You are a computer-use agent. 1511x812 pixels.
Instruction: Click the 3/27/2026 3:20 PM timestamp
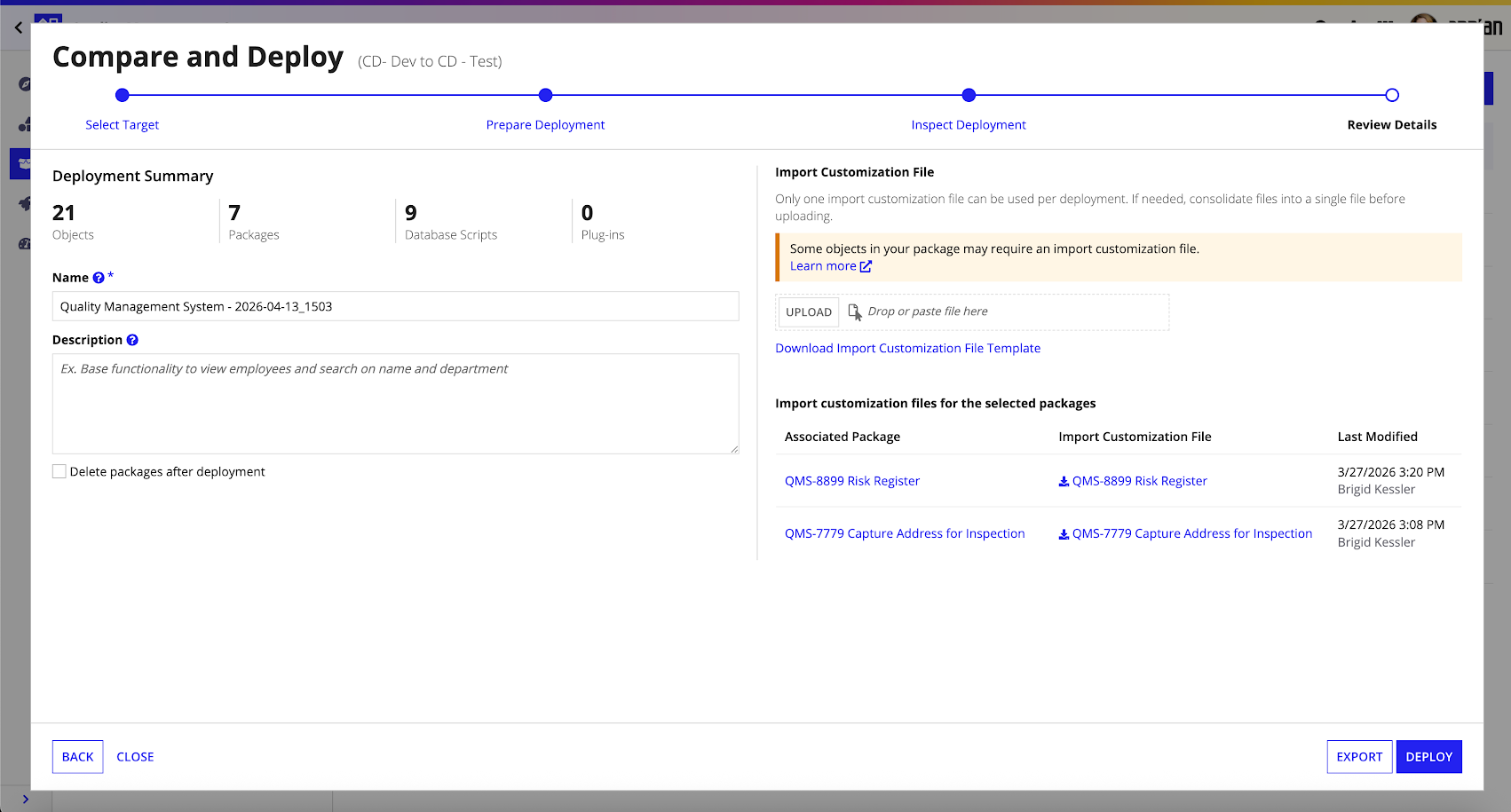coord(1391,472)
